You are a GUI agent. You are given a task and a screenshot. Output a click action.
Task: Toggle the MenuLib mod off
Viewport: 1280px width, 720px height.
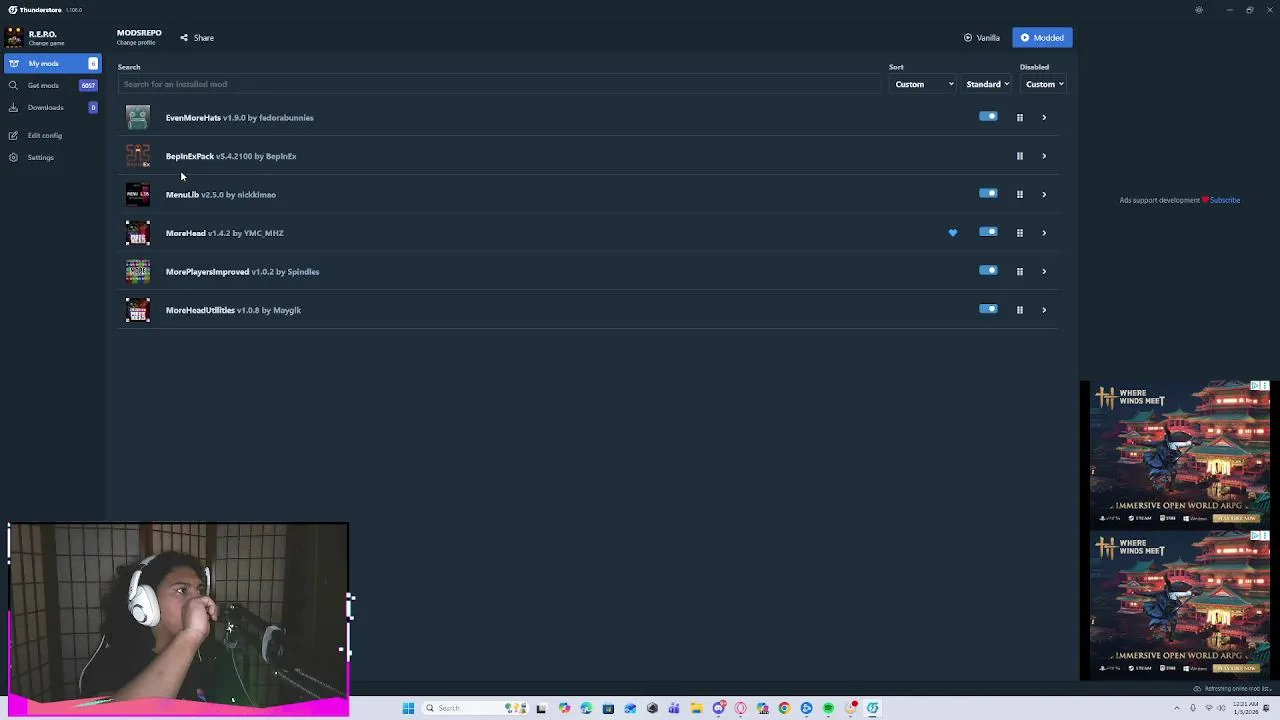click(988, 194)
